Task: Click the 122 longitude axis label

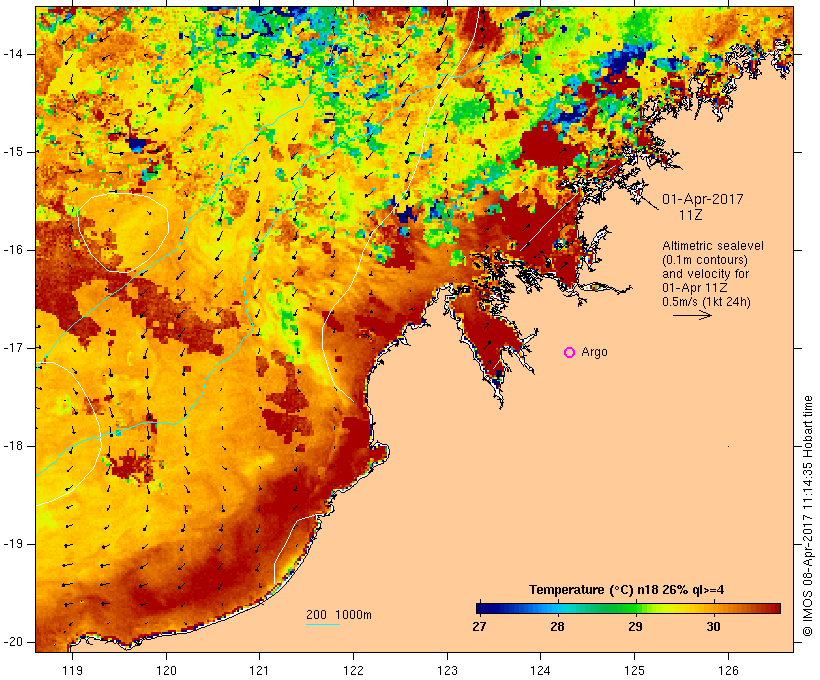Action: (x=354, y=670)
